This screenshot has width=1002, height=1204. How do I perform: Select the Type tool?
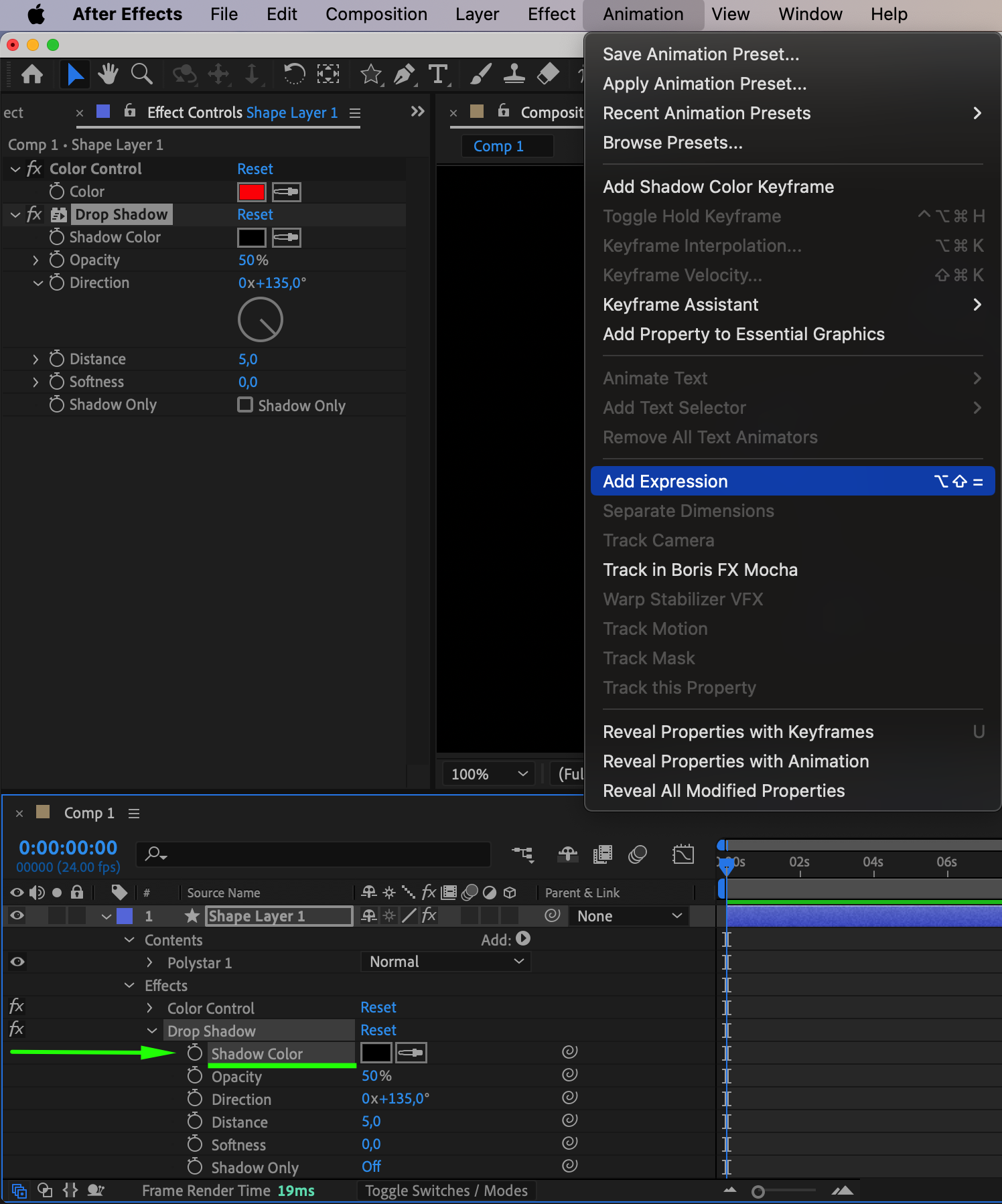click(438, 74)
